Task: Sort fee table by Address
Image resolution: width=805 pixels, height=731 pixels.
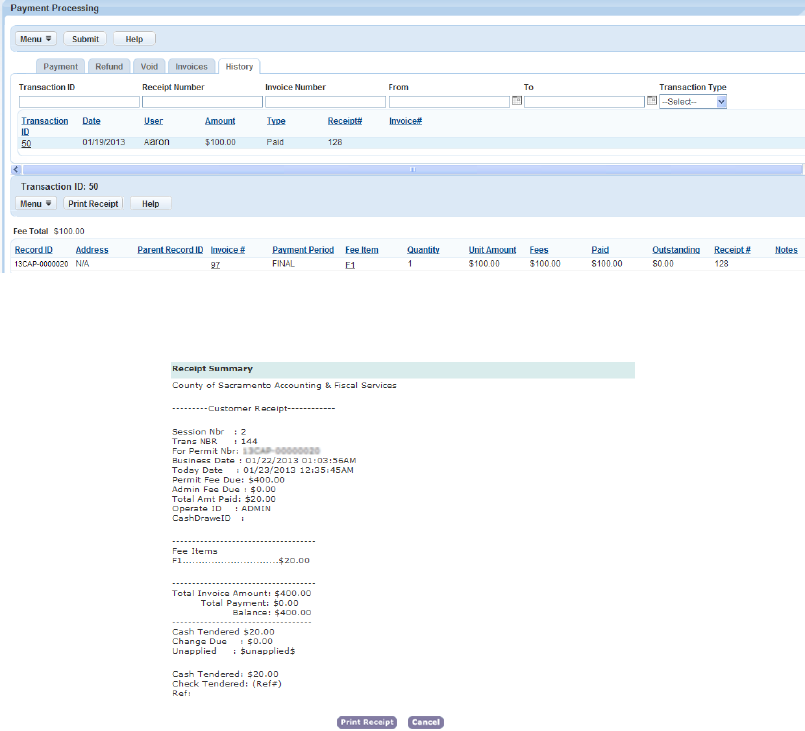Action: pyautogui.click(x=92, y=249)
